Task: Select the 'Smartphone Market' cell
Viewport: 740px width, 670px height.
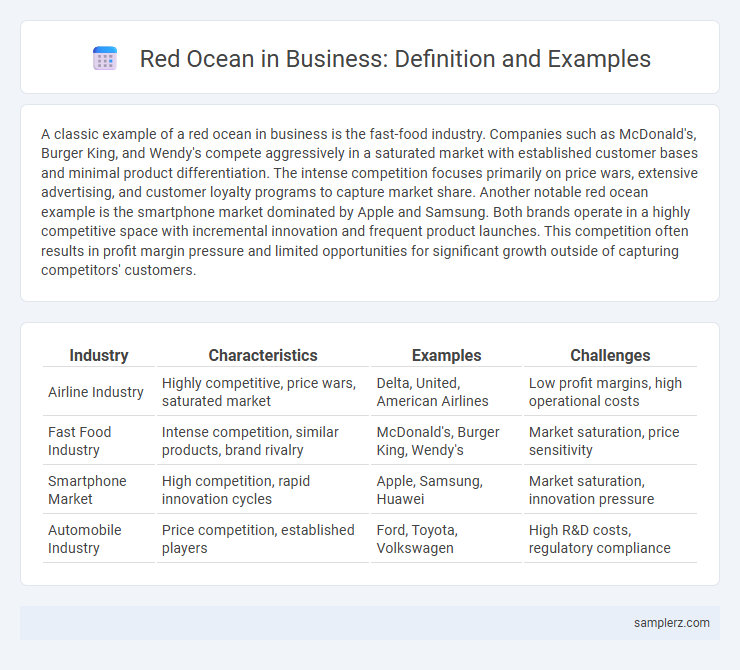Action: 99,490
